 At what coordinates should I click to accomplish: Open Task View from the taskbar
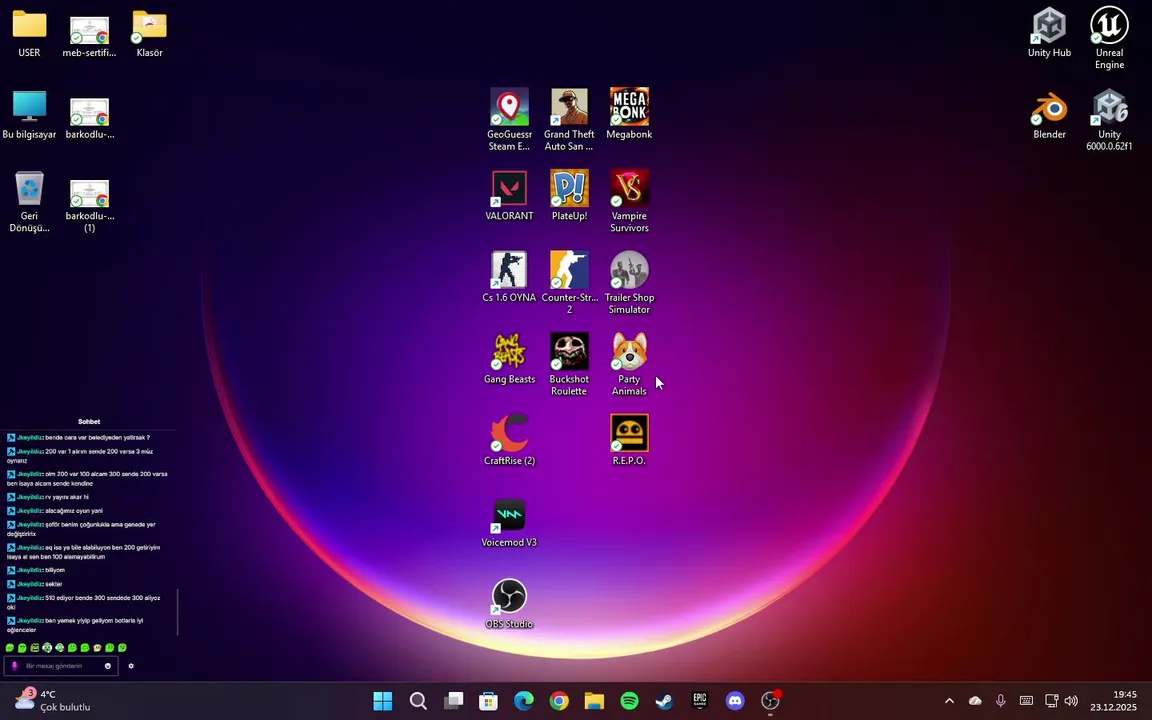coord(453,701)
